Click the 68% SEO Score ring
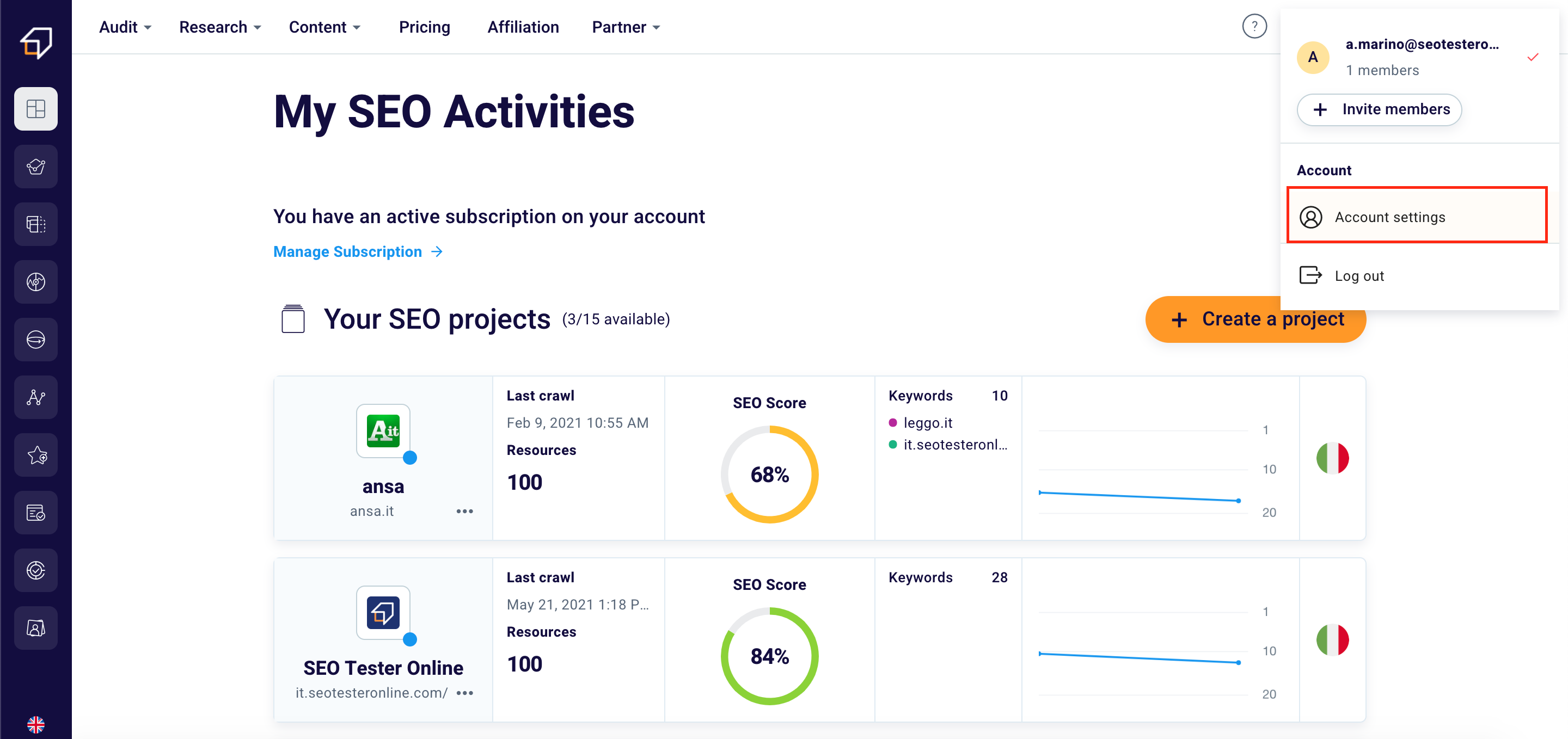 pyautogui.click(x=769, y=474)
